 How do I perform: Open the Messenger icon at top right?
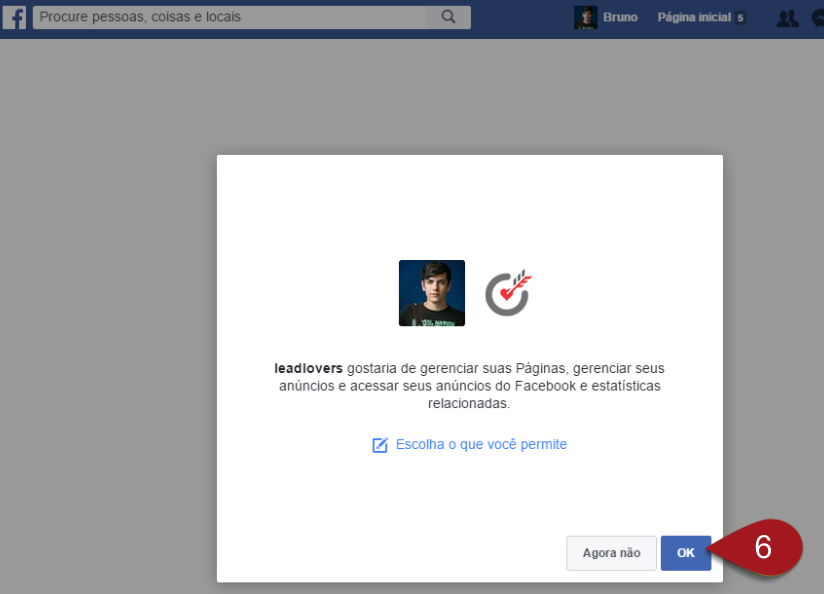coord(818,17)
